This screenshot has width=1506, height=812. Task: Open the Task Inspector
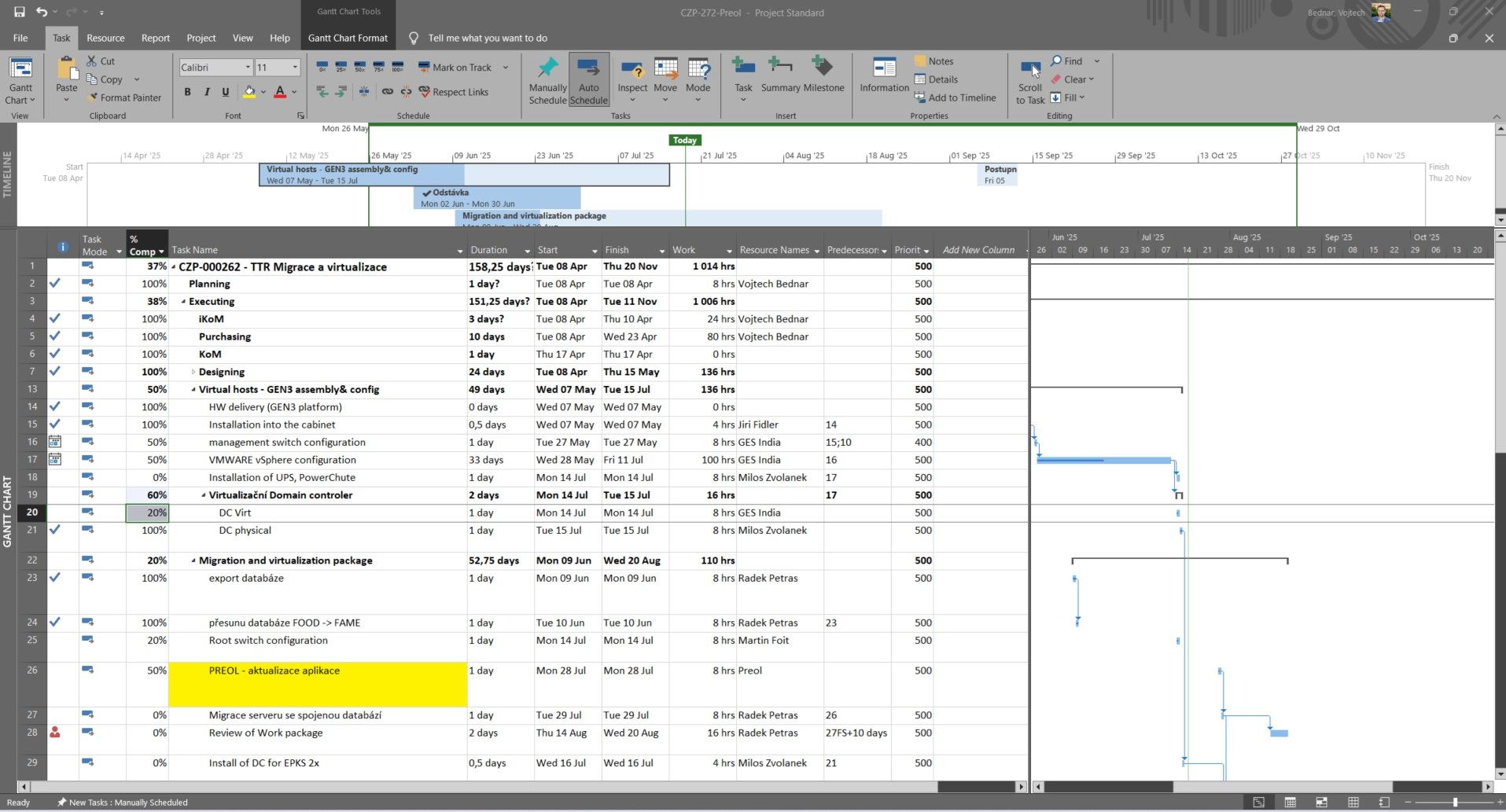click(632, 79)
